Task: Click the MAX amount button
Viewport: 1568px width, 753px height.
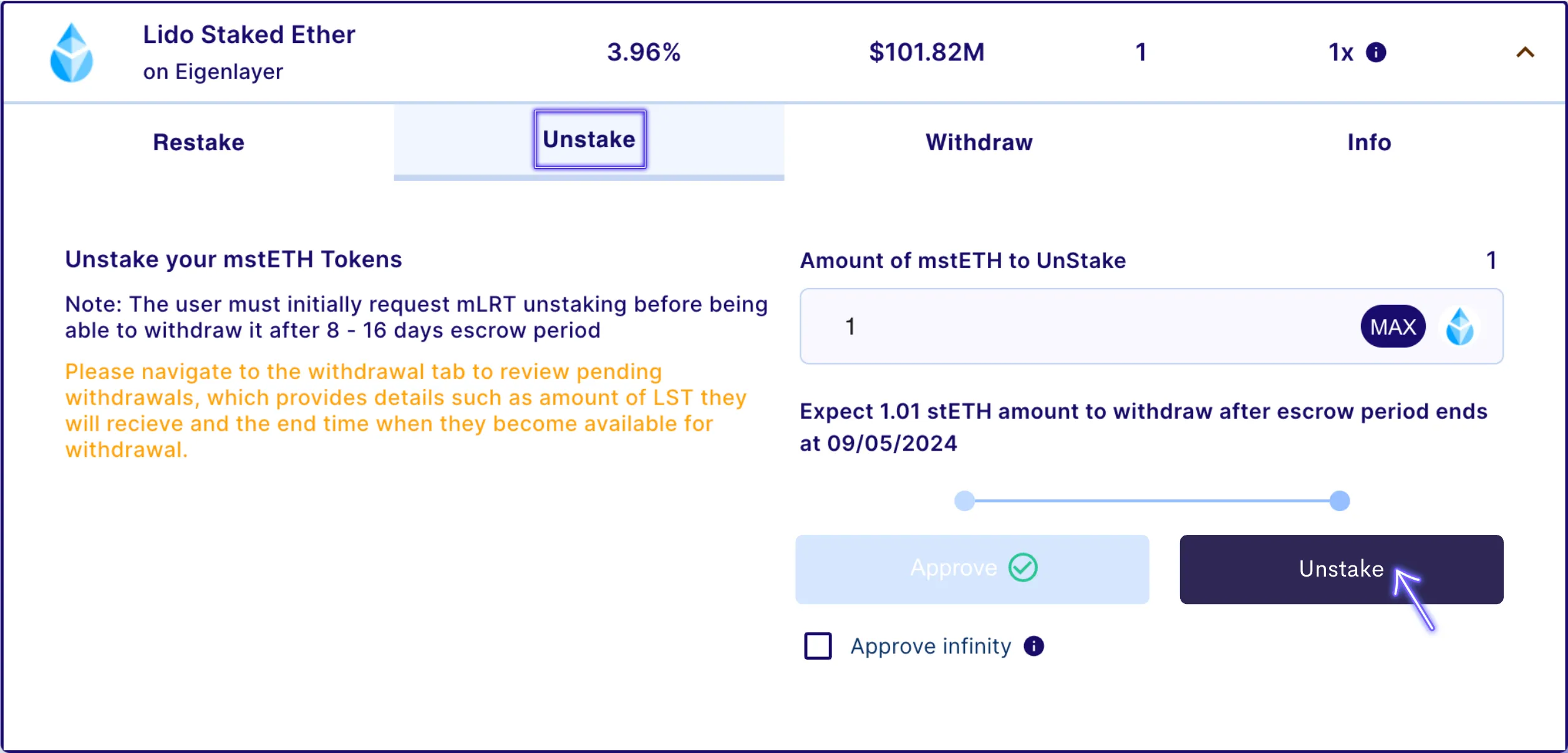Action: click(1393, 327)
